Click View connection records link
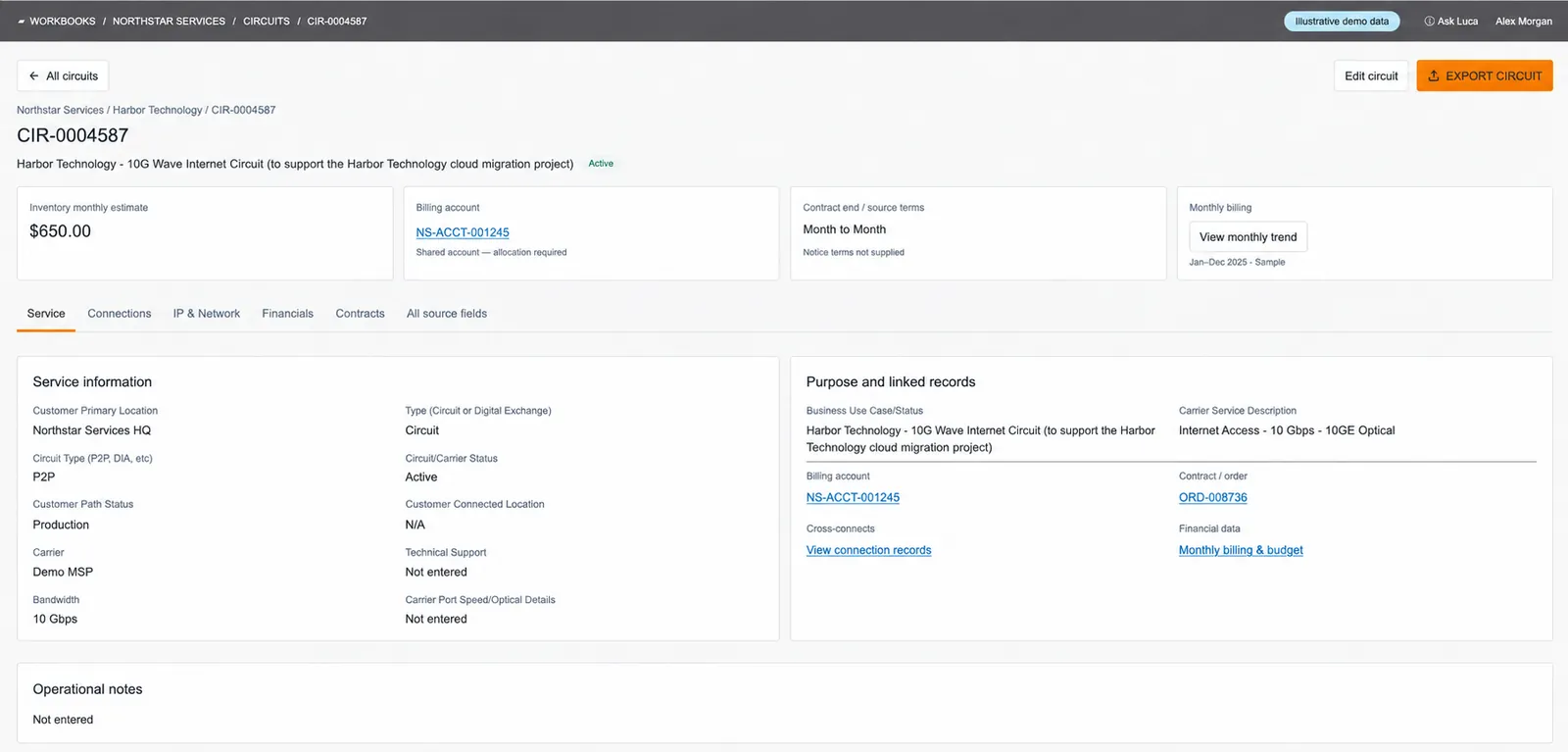1568x752 pixels. [x=868, y=550]
